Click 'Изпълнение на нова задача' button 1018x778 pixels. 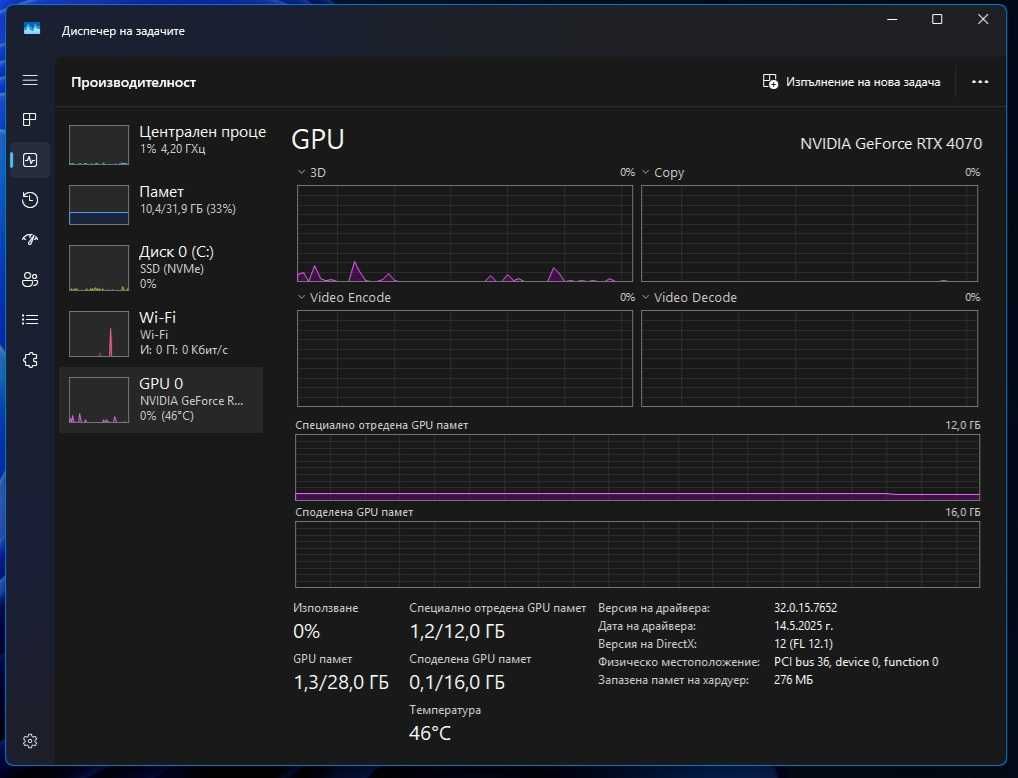click(851, 82)
